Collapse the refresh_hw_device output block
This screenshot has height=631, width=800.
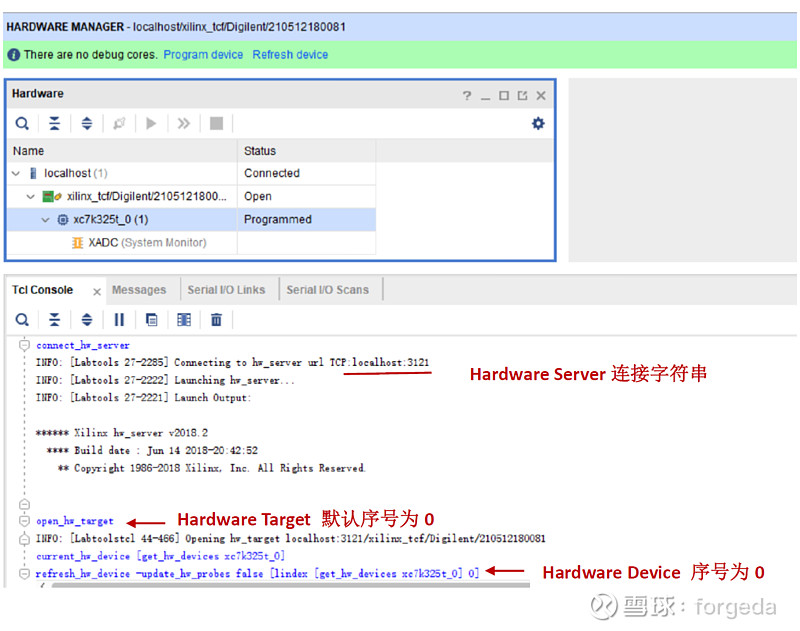pyautogui.click(x=24, y=573)
